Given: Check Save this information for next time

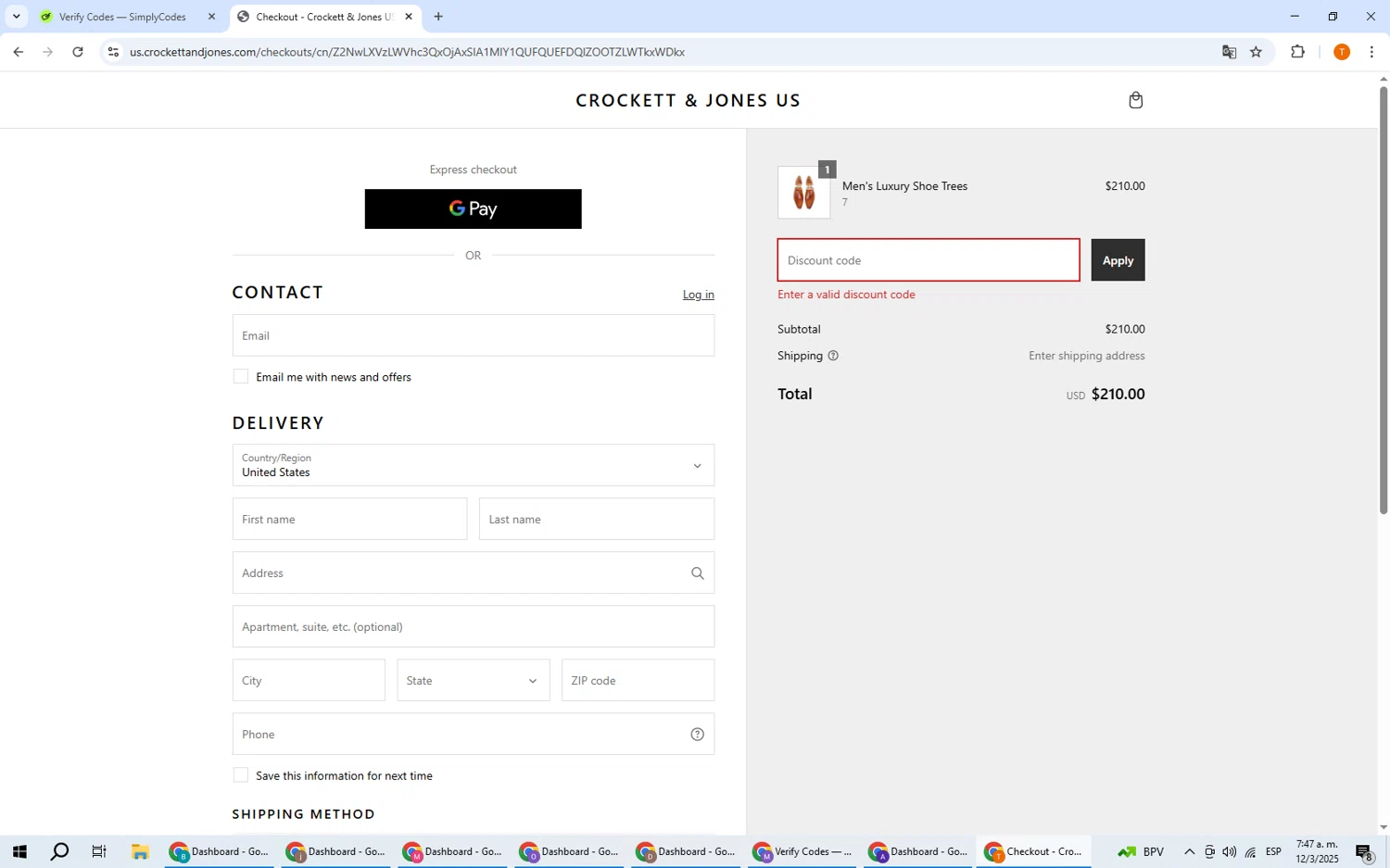Looking at the screenshot, I should tap(241, 775).
